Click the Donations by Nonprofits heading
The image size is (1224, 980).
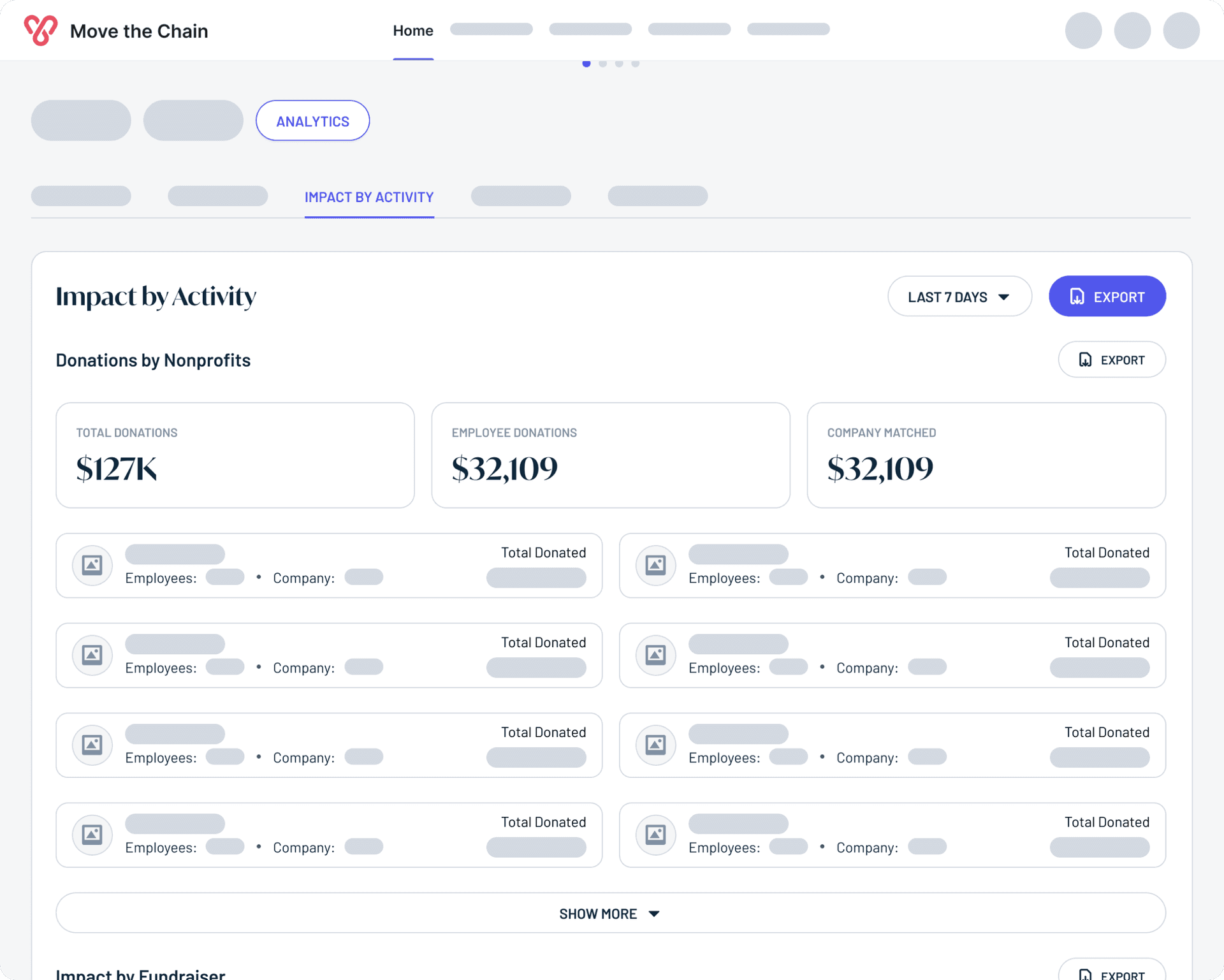(153, 360)
